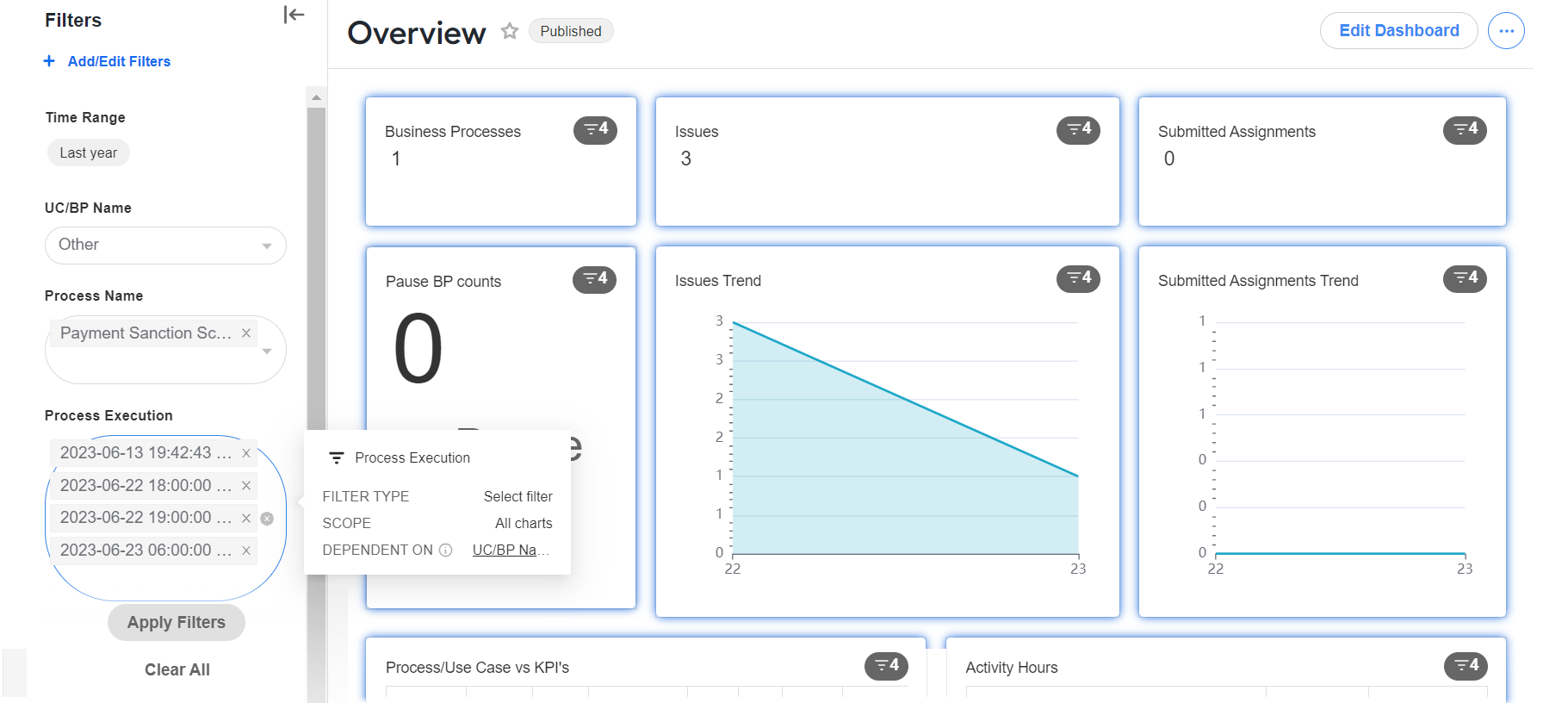
Task: Click filter badge on Business Processes card
Action: pos(595,129)
